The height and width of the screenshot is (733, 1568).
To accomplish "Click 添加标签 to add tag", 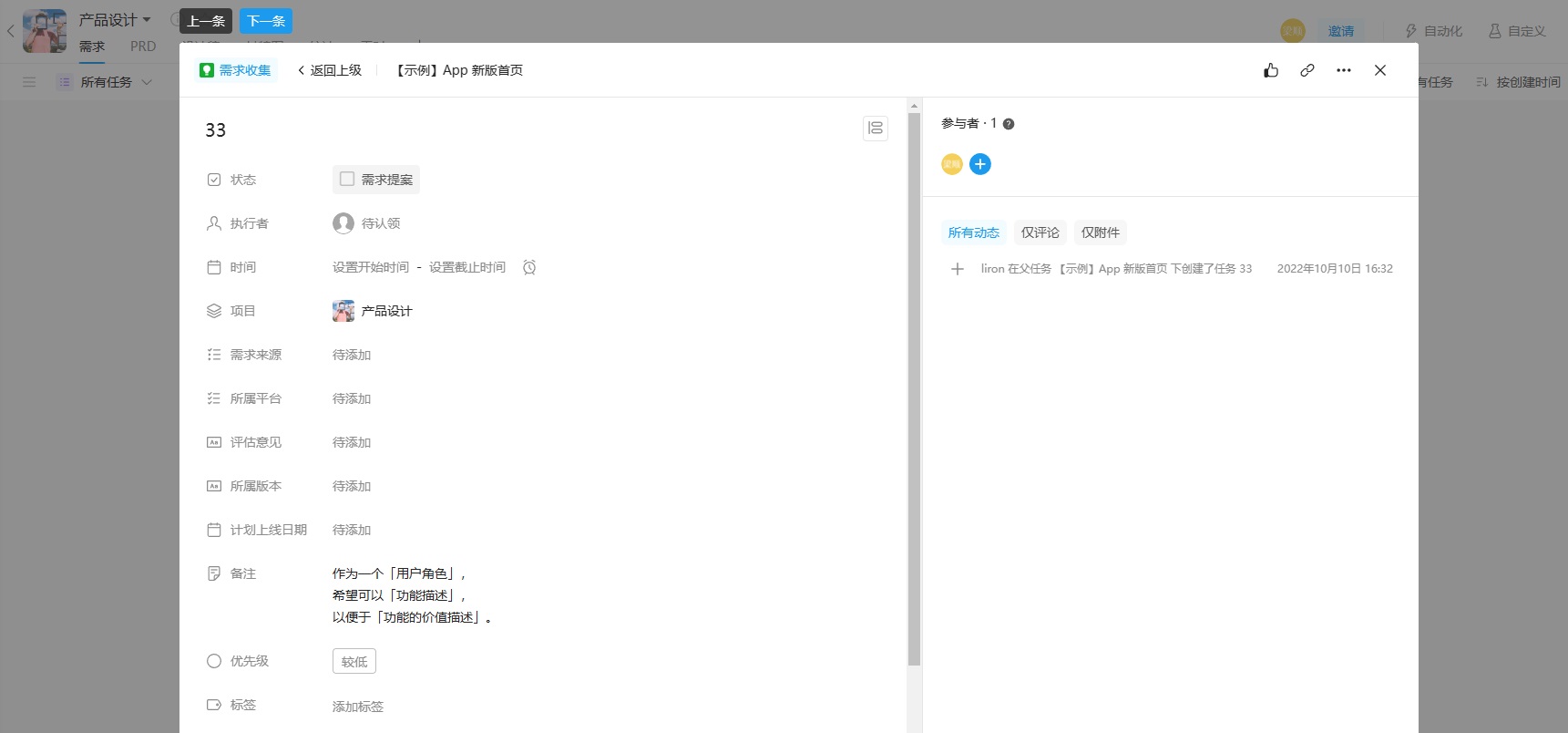I will pos(358,707).
